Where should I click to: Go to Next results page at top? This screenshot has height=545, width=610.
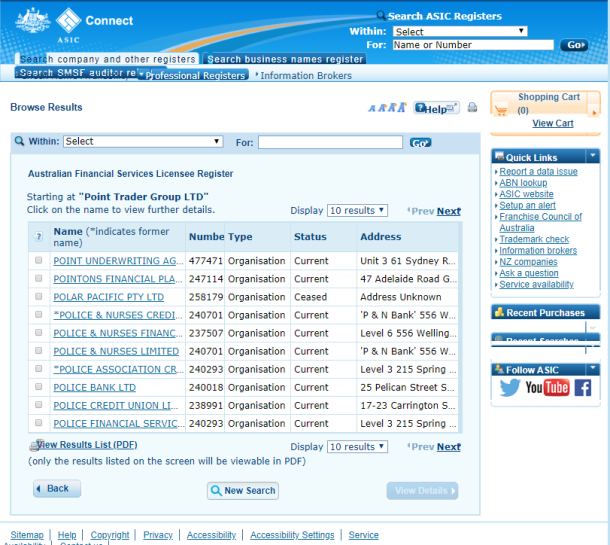tap(449, 211)
